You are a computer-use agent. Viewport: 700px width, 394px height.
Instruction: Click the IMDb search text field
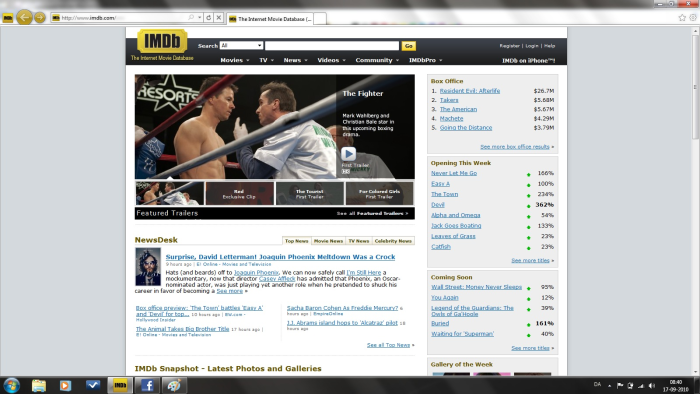tap(332, 46)
